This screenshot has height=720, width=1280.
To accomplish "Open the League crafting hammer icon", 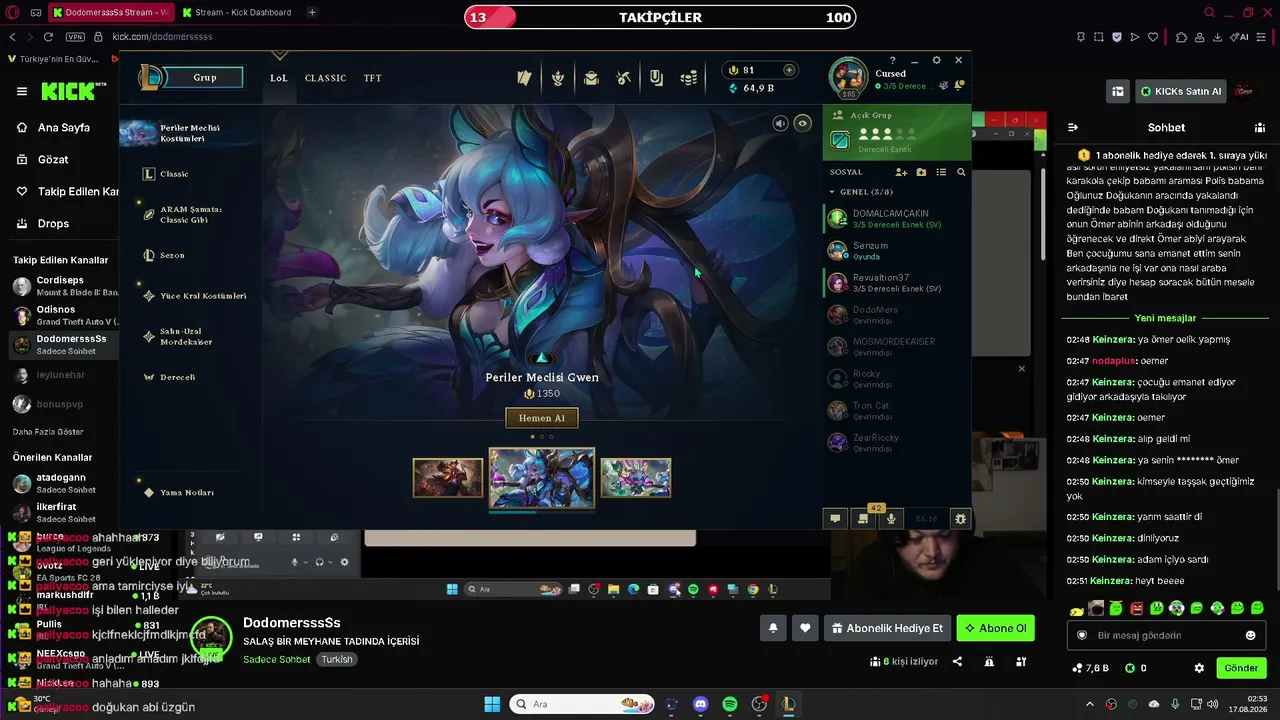I will click(623, 78).
